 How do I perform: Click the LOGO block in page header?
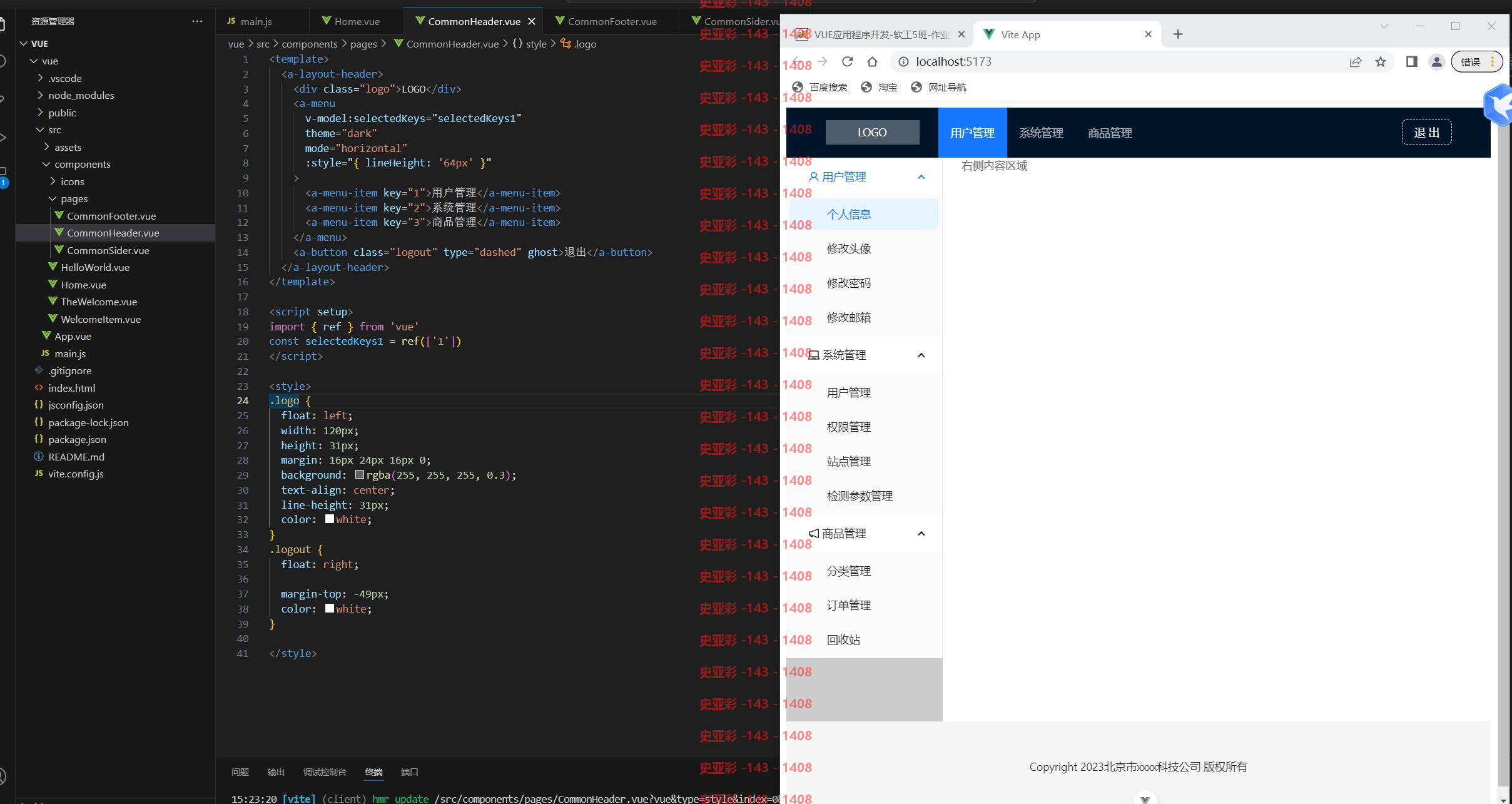tap(873, 133)
